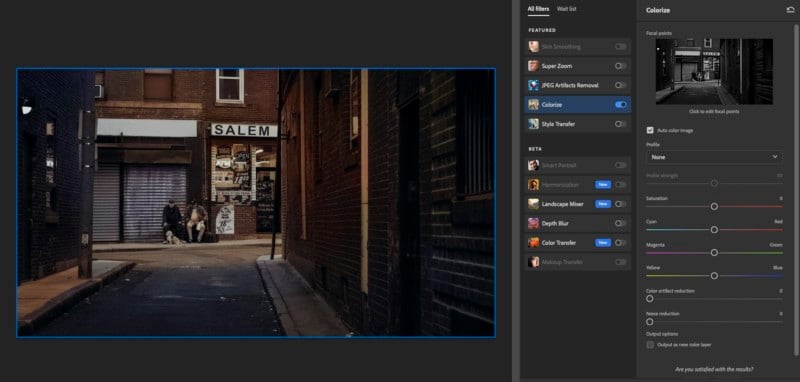The height and width of the screenshot is (382, 800).
Task: Toggle the Makeup Transfer switch
Action: [x=620, y=262]
